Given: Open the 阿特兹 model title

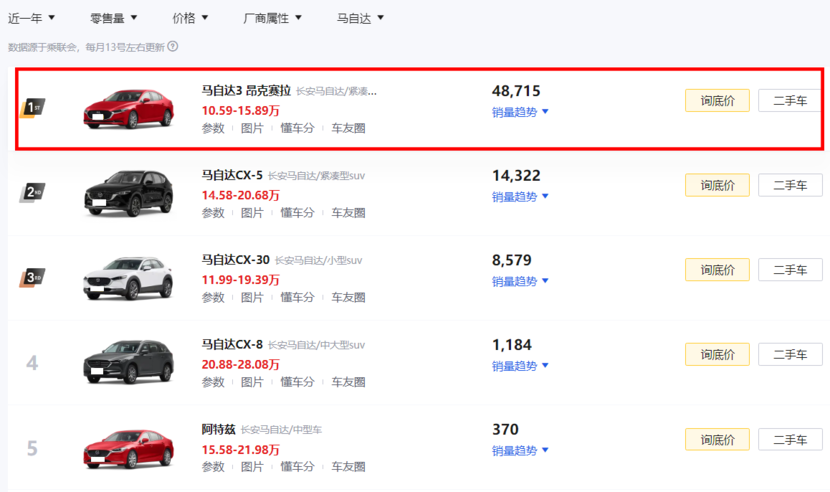Looking at the screenshot, I should [218, 430].
